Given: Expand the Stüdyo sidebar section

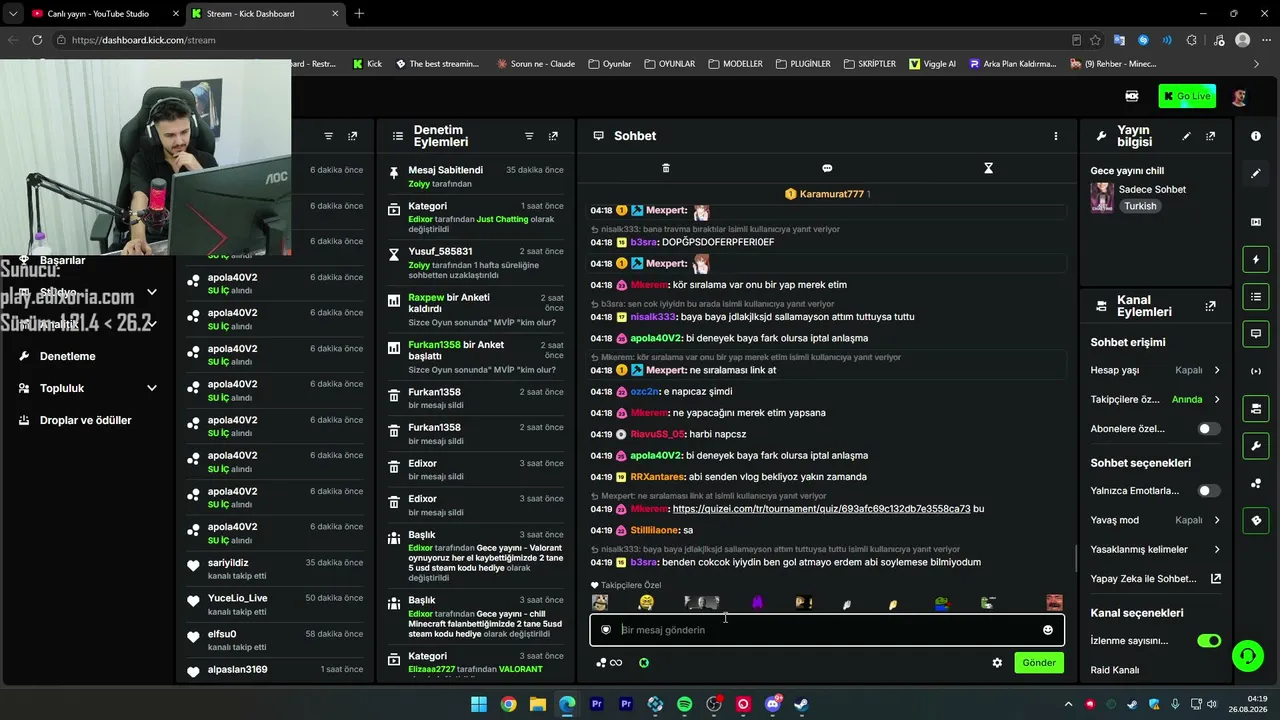Looking at the screenshot, I should (x=152, y=292).
